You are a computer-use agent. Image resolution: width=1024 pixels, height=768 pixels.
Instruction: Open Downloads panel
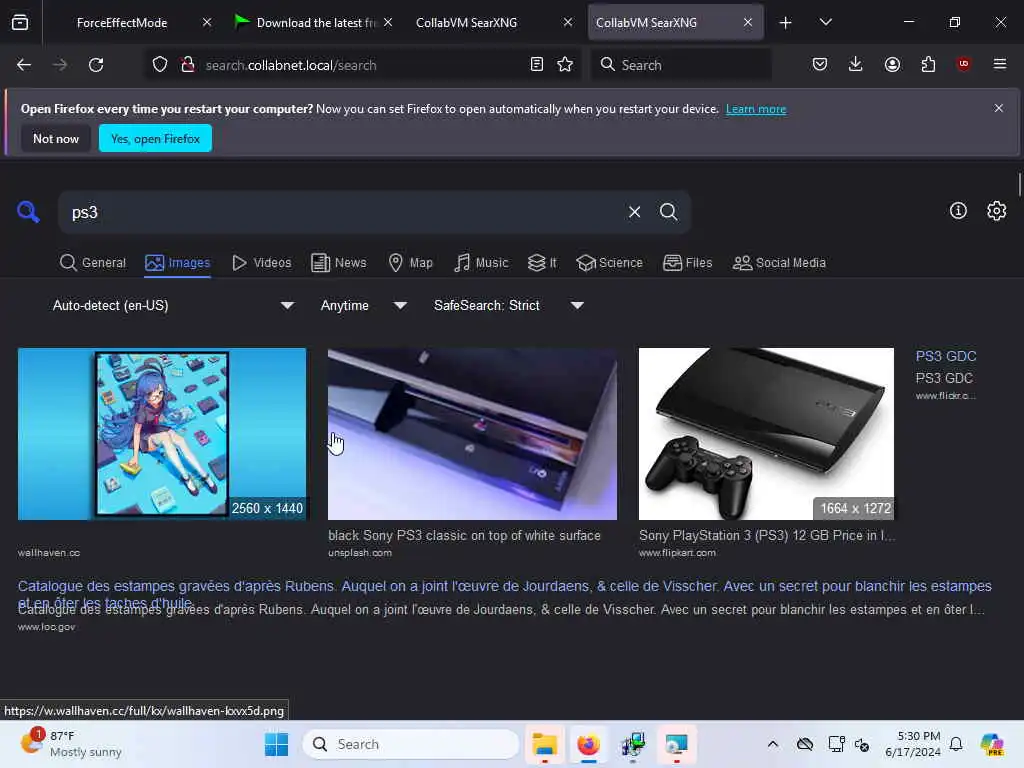tap(856, 64)
